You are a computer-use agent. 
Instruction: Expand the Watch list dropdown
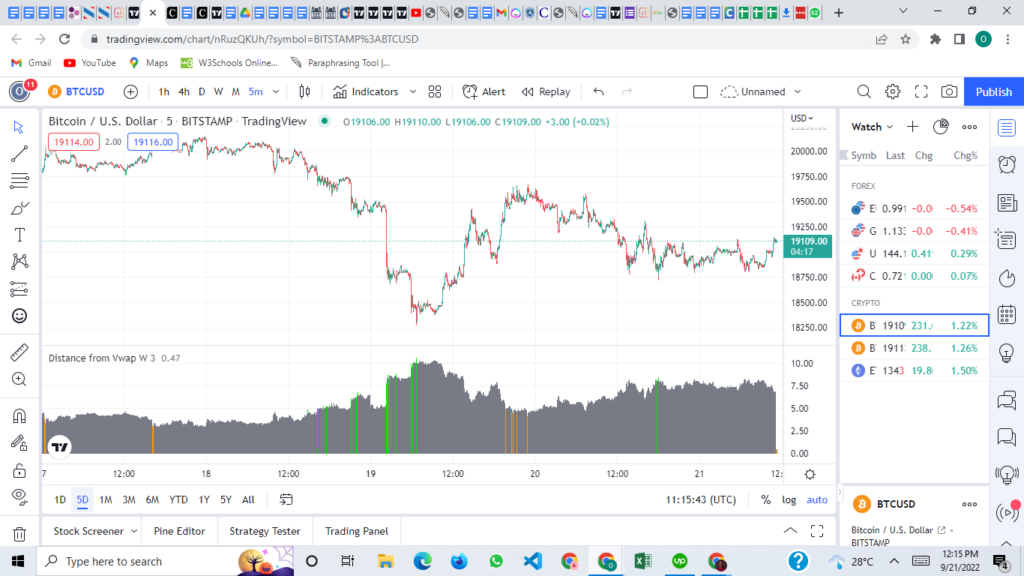tap(872, 127)
